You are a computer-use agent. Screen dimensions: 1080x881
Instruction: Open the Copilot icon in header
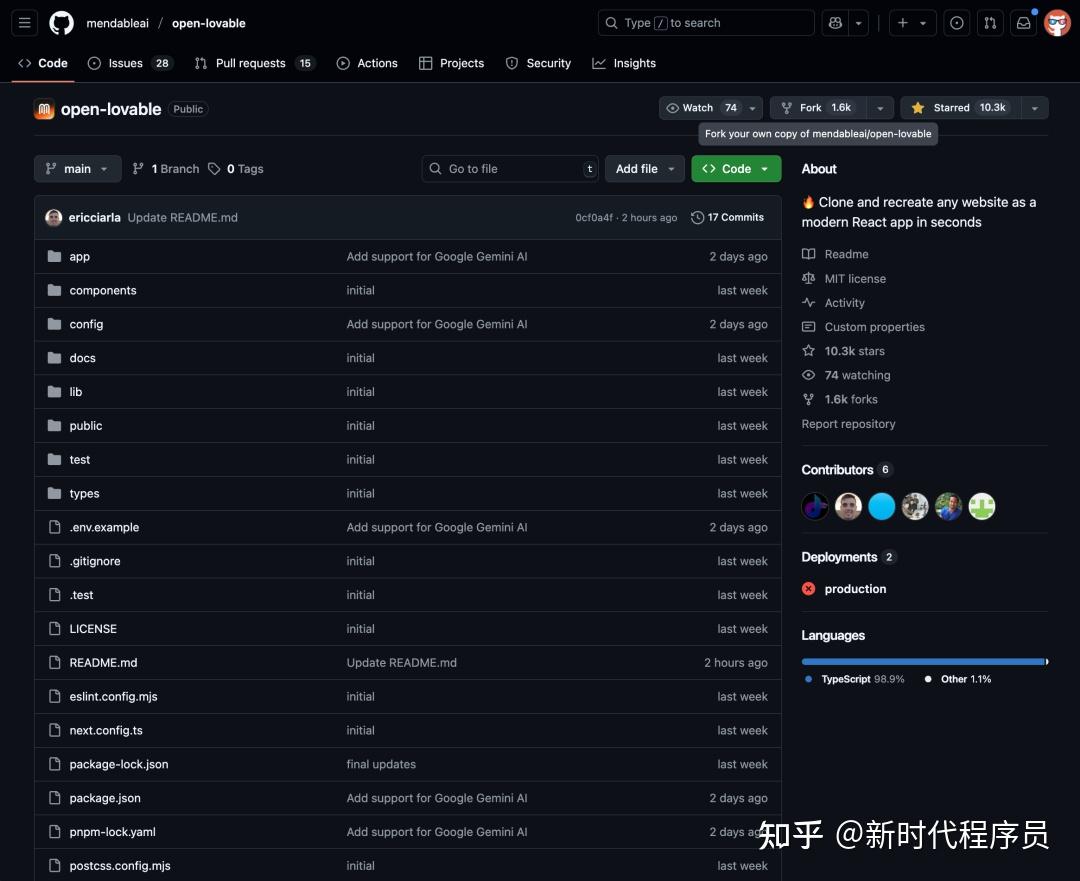coord(833,23)
